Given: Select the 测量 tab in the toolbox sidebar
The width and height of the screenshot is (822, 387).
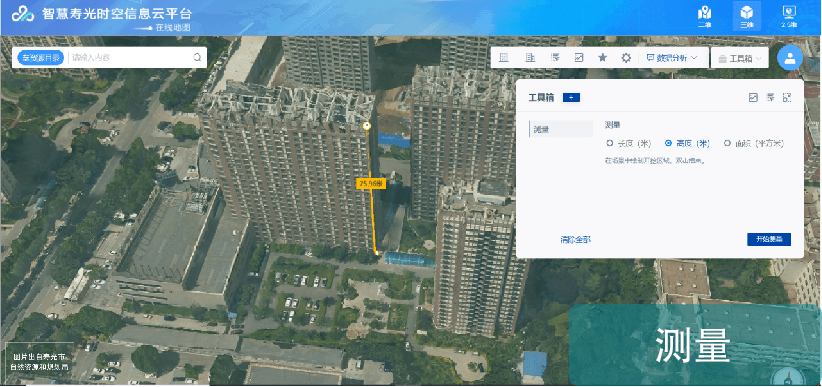Looking at the screenshot, I should [x=561, y=129].
